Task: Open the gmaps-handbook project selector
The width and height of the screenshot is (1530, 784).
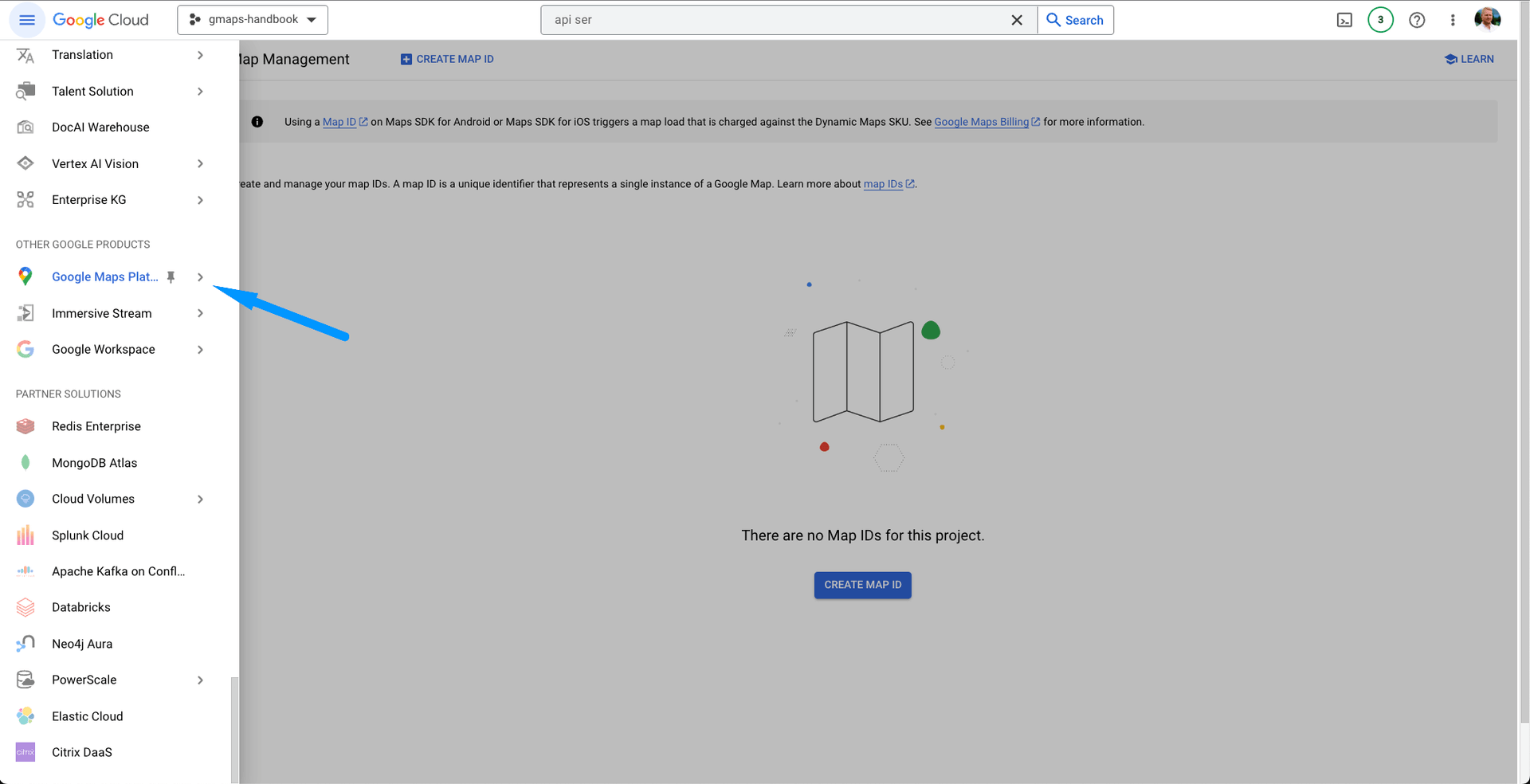Action: click(253, 20)
